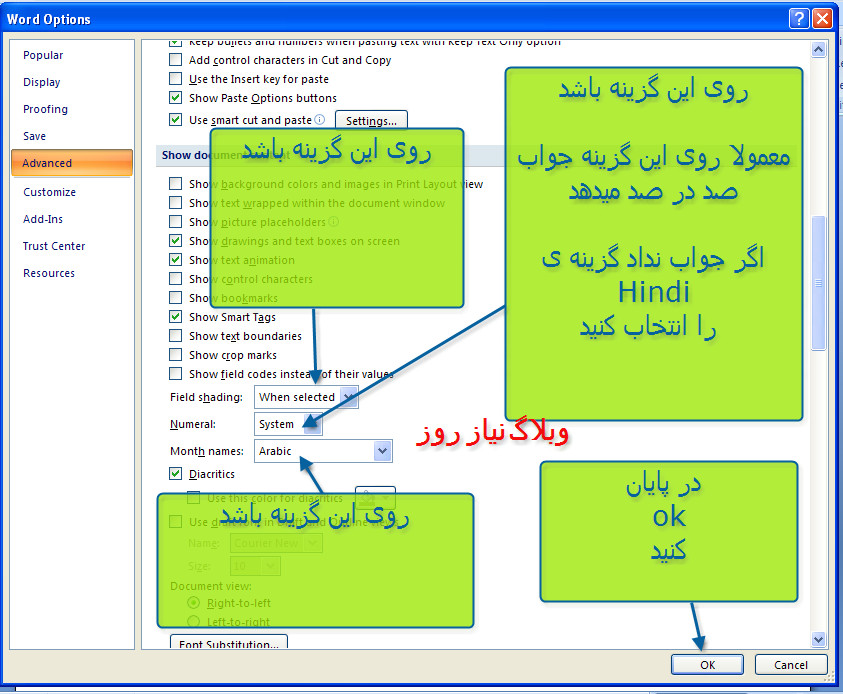
Task: Switch to the Add-Ins category
Action: tap(43, 219)
